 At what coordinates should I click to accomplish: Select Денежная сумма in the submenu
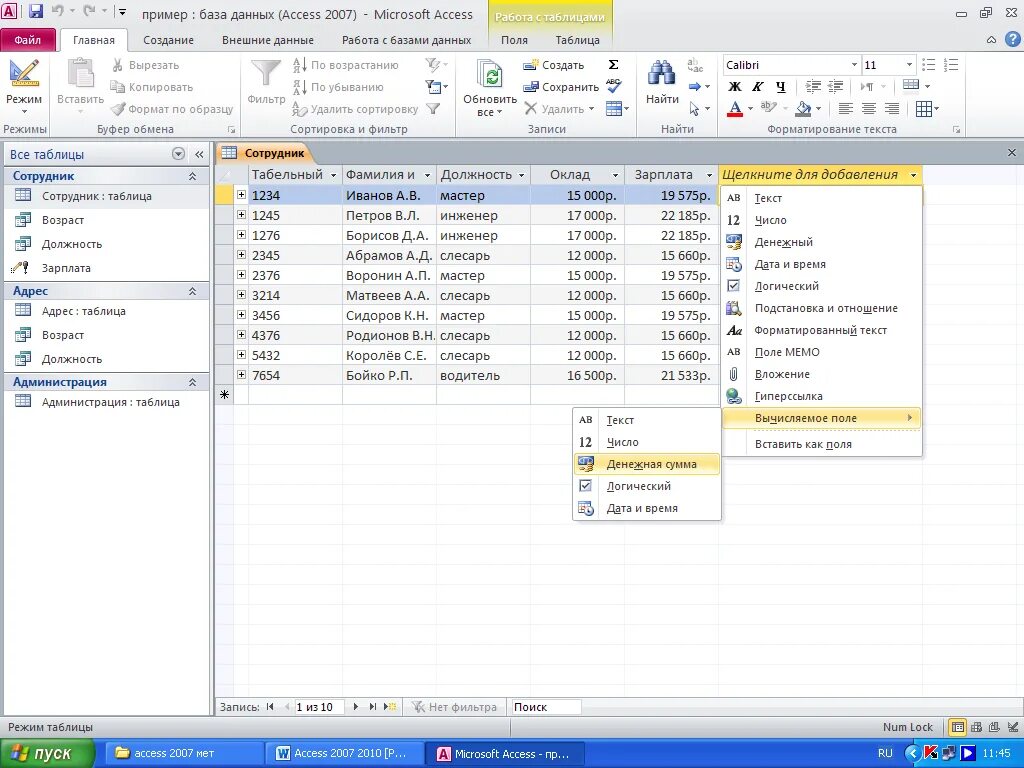pos(647,464)
